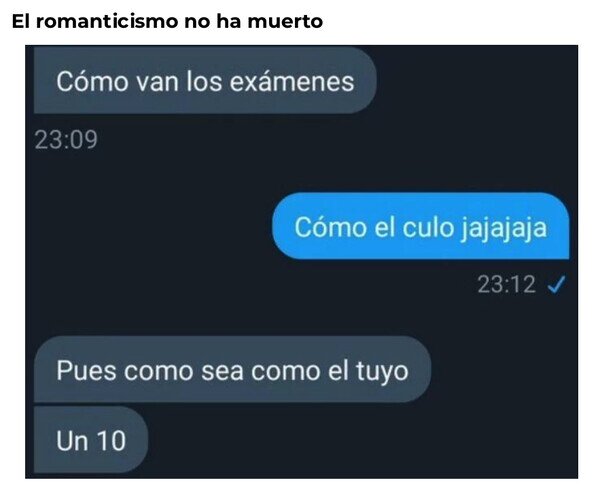Image resolution: width=600 pixels, height=491 pixels.
Task: Click the word 'tuyo' in the grey bubble
Action: (x=382, y=372)
